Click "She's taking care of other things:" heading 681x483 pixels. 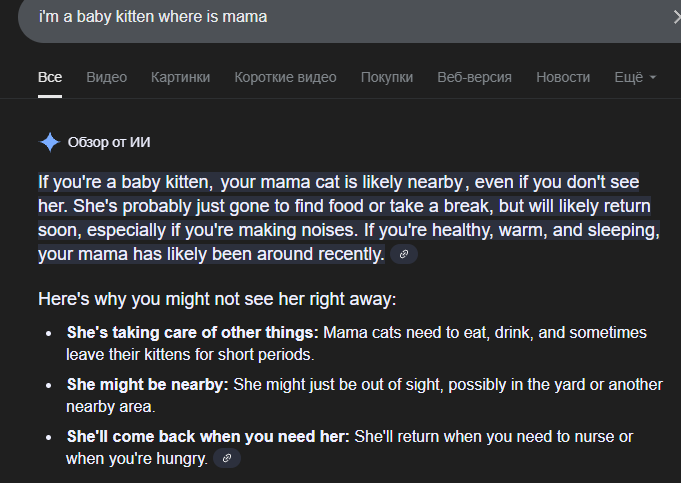pyautogui.click(x=193, y=332)
